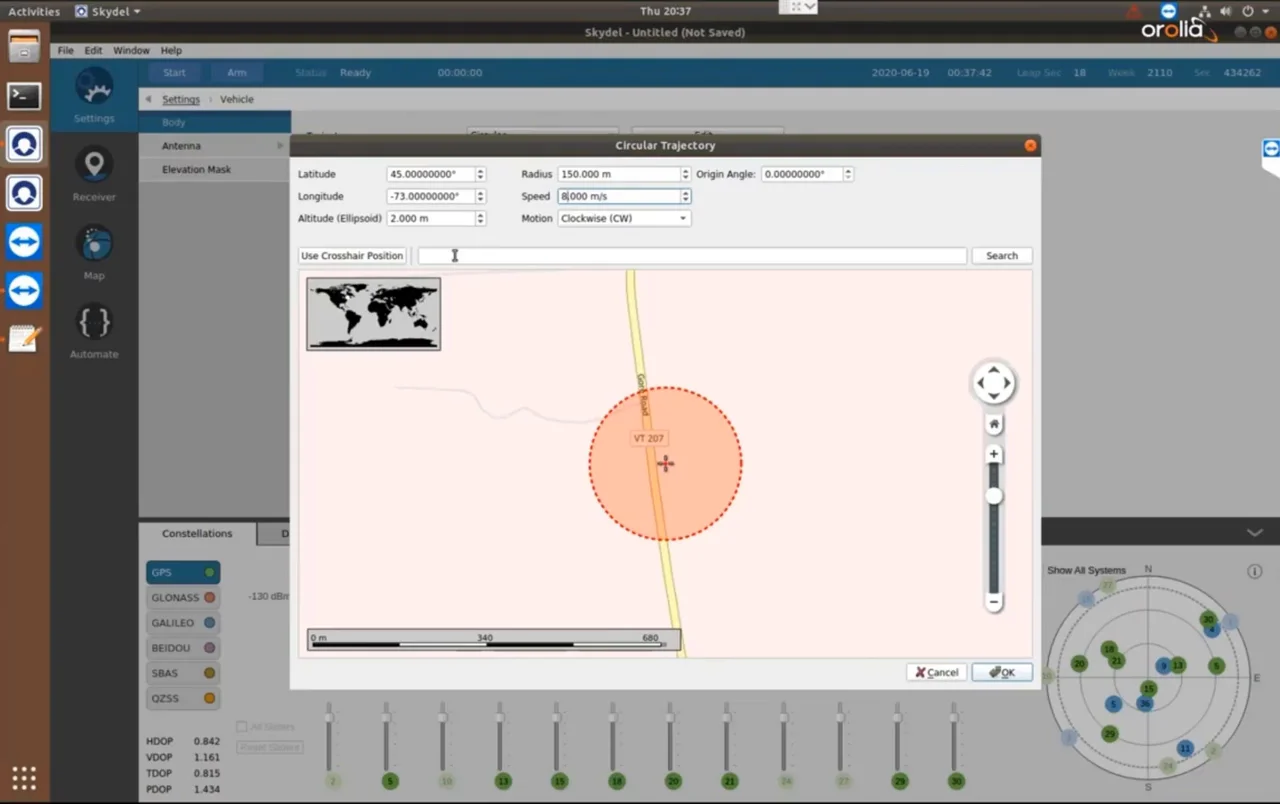Select the Elevation Mask settings item
This screenshot has width=1280, height=804.
(x=215, y=169)
